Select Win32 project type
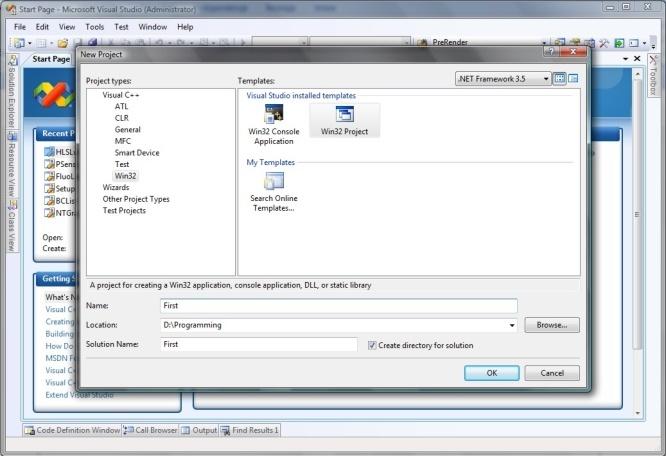This screenshot has width=666, height=456. [125, 176]
